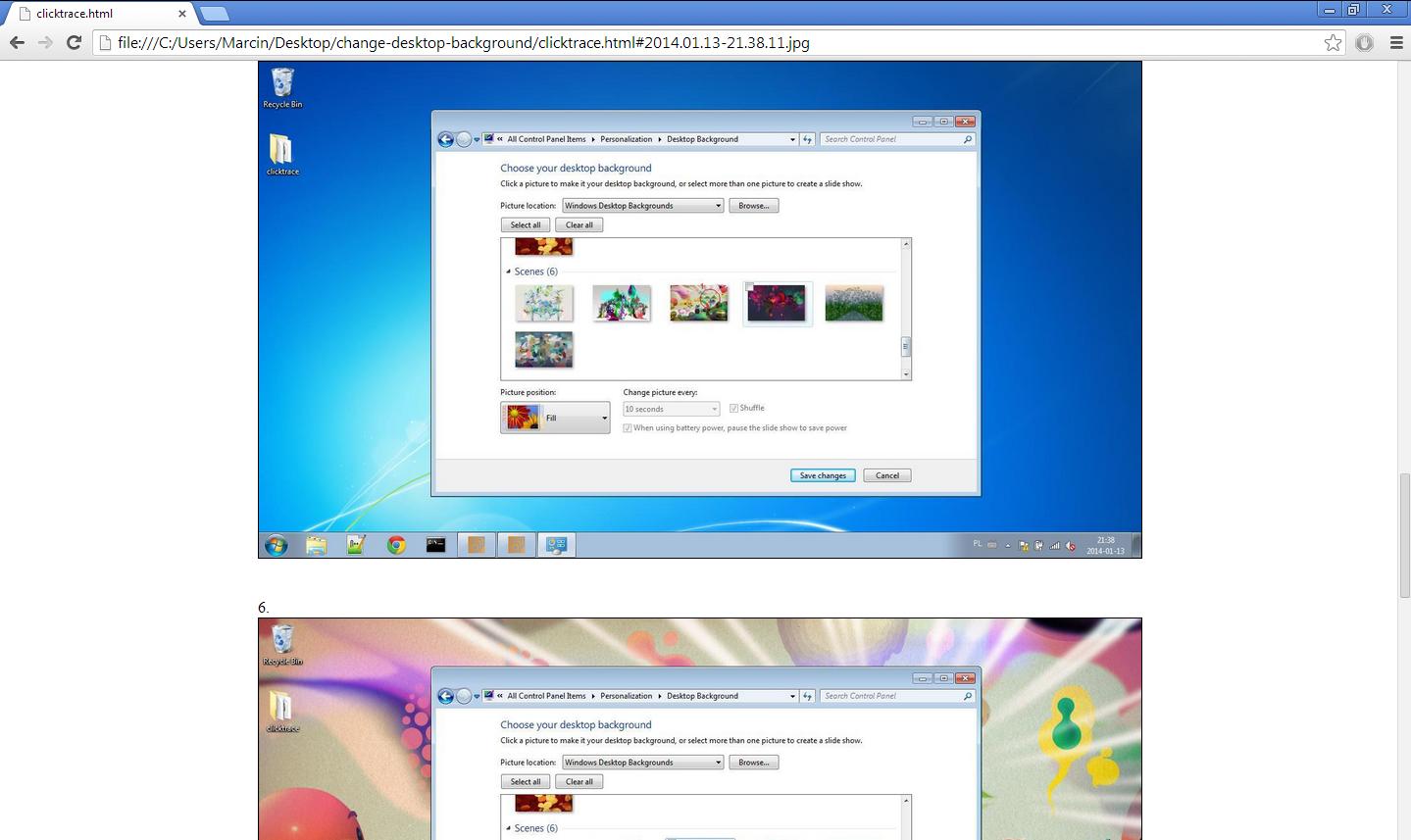Select second Scenes wallpaper with teal-magenta shapes
This screenshot has height=840, width=1411.
(622, 303)
